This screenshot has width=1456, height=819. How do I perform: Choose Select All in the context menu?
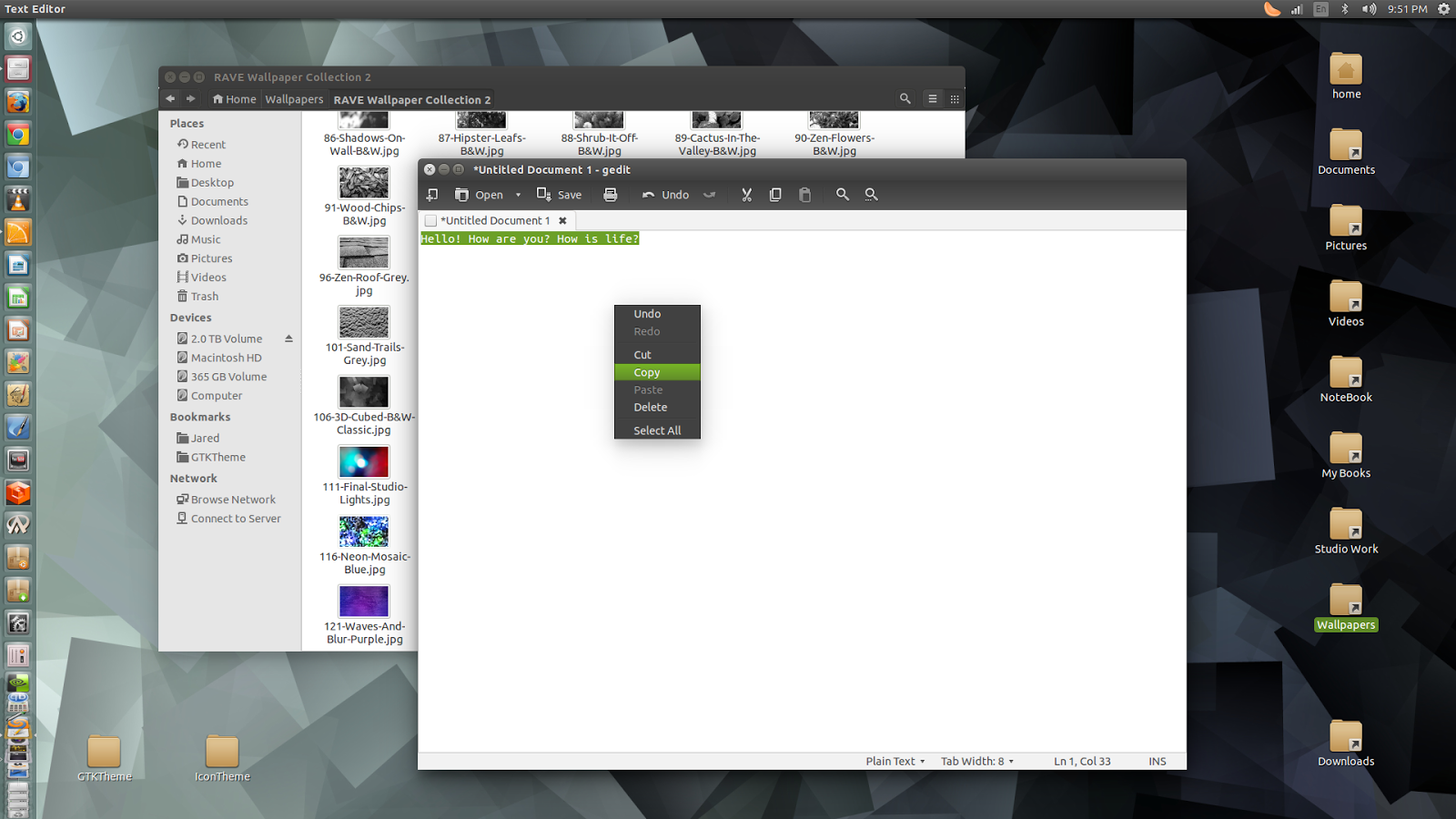point(657,430)
